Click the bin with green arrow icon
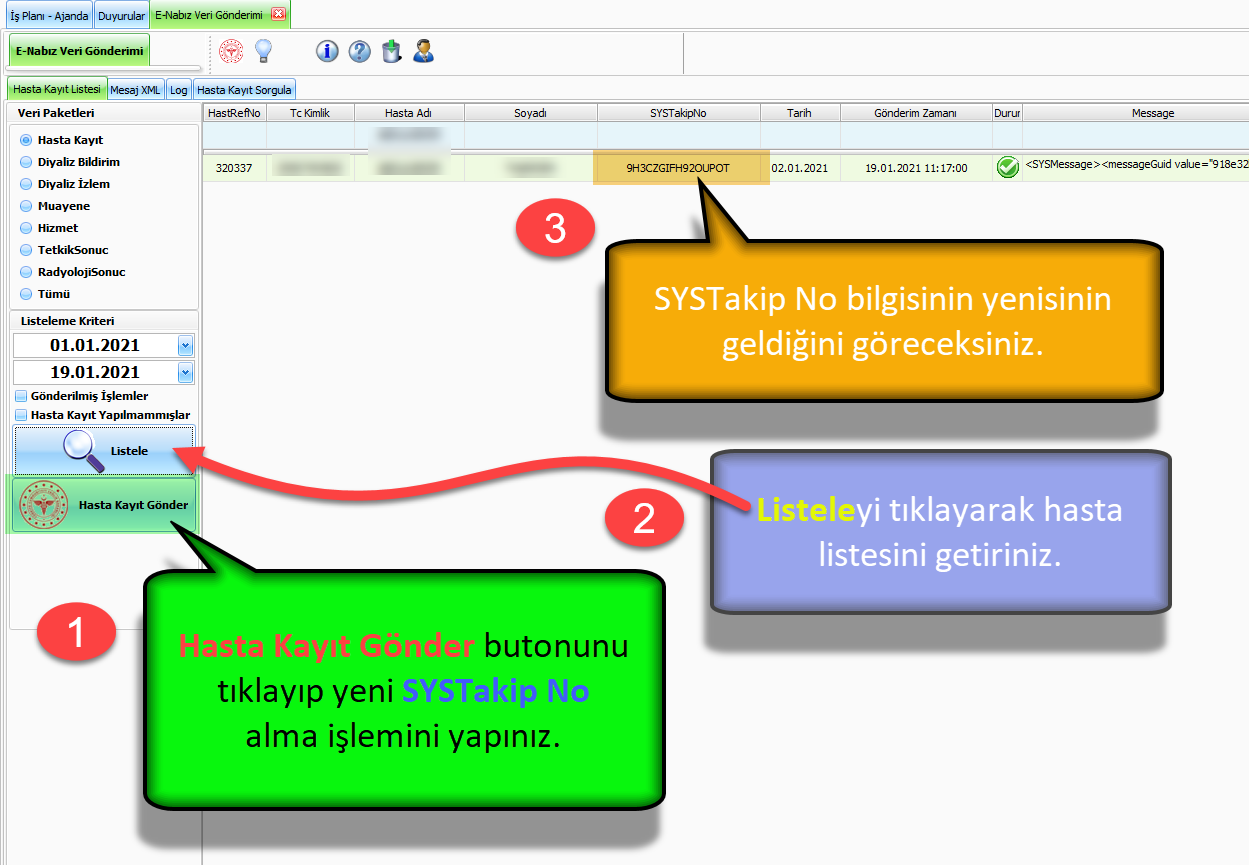 [x=392, y=51]
